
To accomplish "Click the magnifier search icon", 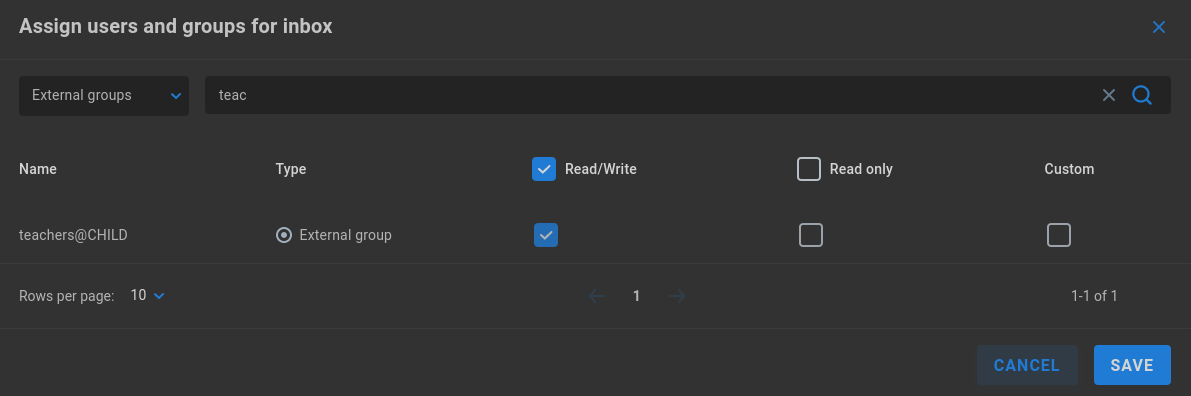I will tap(1142, 95).
